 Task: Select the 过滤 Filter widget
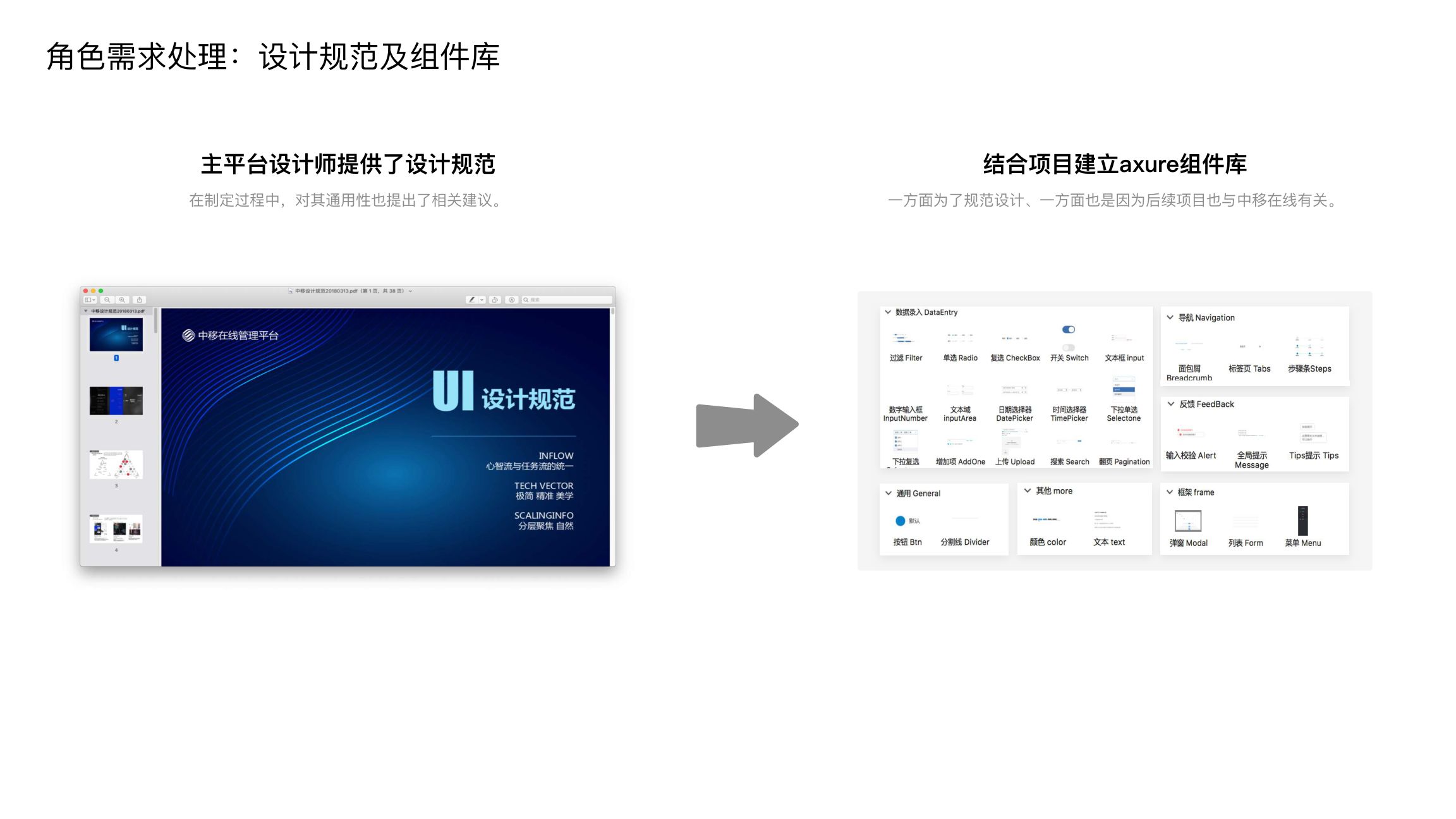906,347
